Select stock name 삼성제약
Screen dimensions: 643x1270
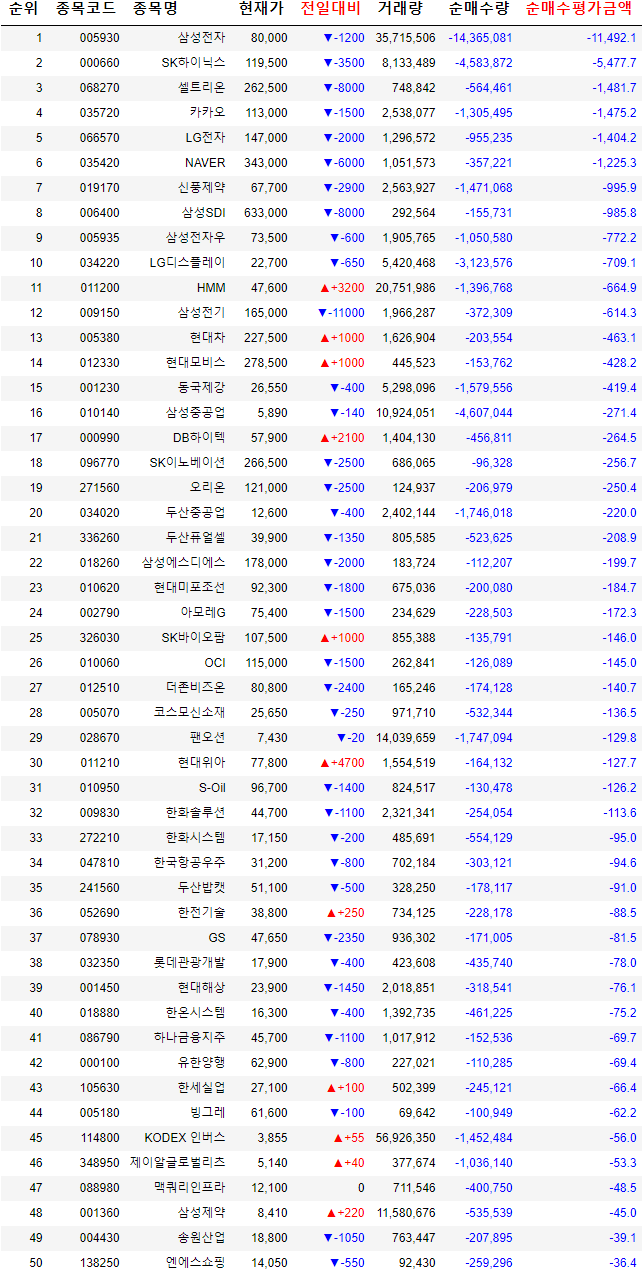[x=203, y=1213]
